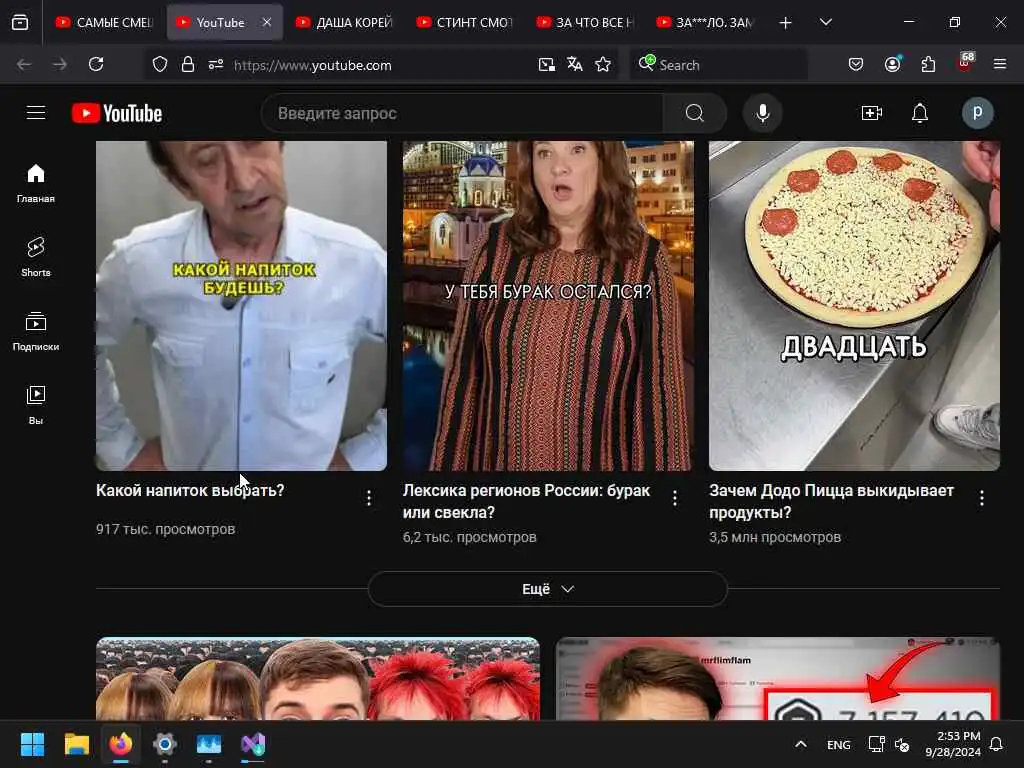This screenshot has height=768, width=1024.
Task: Go forward with the browser forward arrow
Action: click(x=59, y=64)
